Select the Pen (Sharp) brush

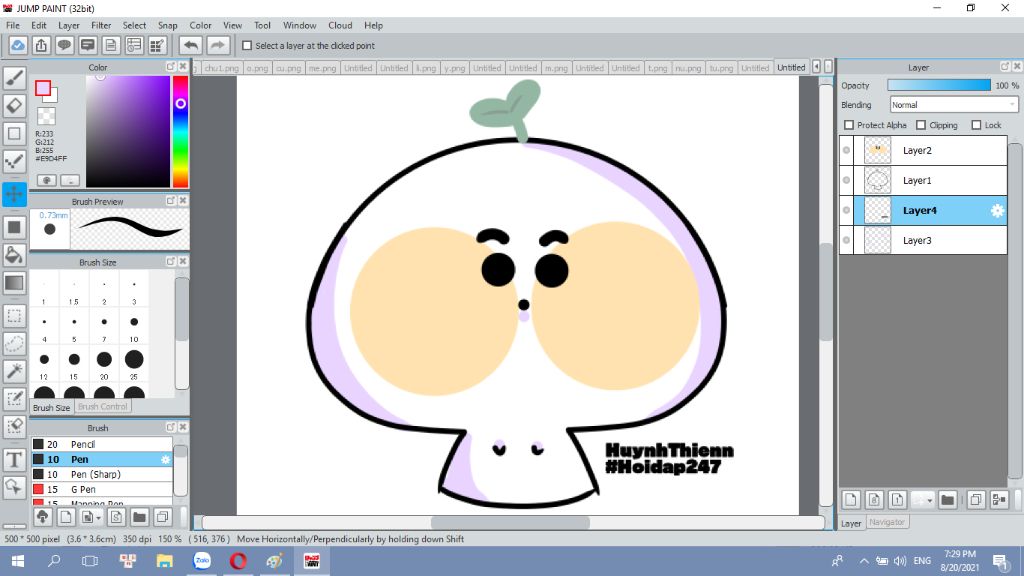click(102, 474)
